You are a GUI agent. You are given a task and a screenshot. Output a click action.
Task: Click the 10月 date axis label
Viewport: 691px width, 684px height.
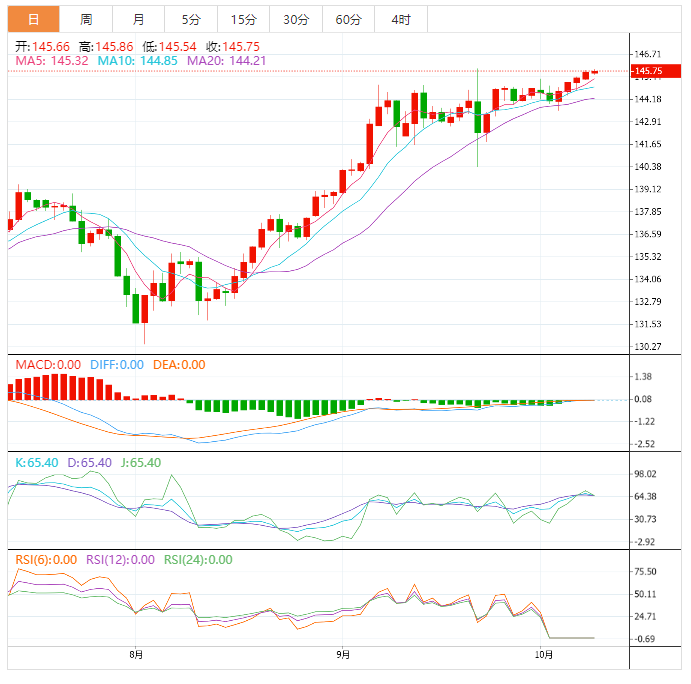point(543,655)
